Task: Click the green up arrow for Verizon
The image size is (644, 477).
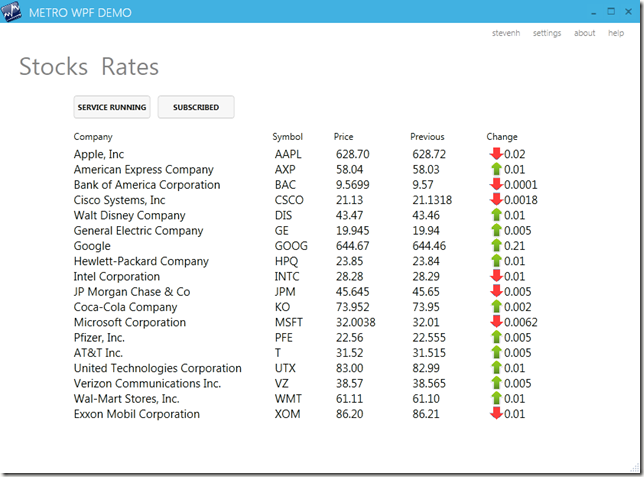Action: 497,383
